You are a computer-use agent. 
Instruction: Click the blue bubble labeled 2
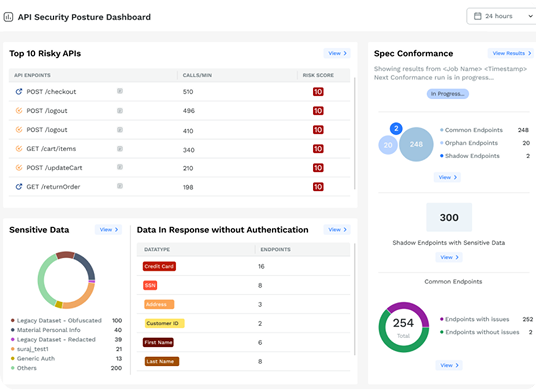(x=396, y=129)
